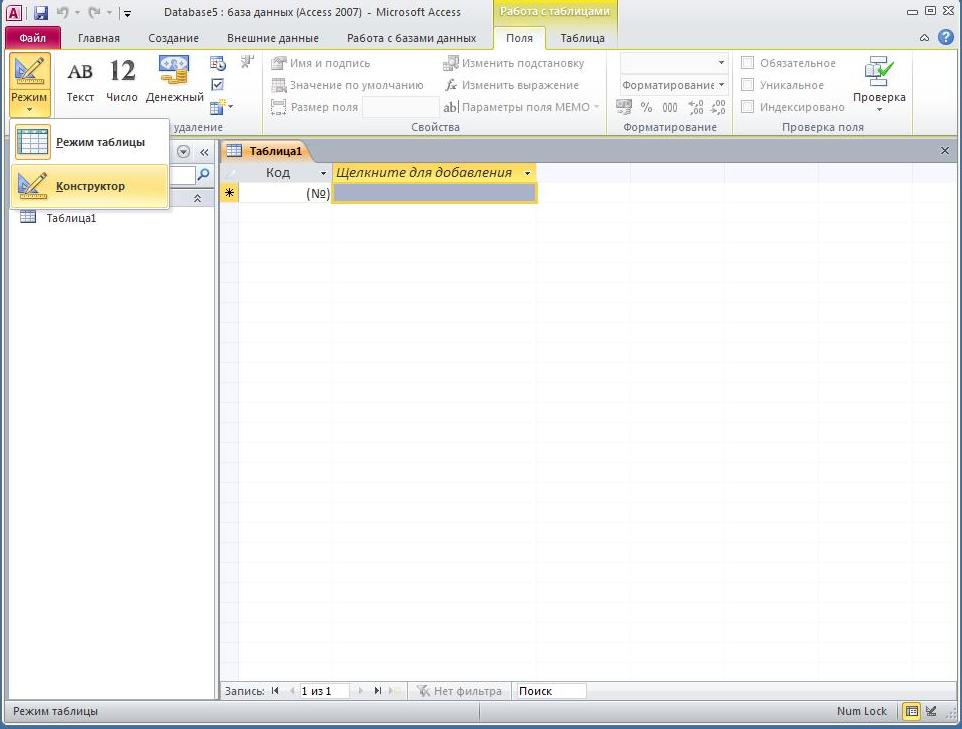Click Щелкните для добавления column header
This screenshot has width=962, height=729.
click(x=434, y=172)
